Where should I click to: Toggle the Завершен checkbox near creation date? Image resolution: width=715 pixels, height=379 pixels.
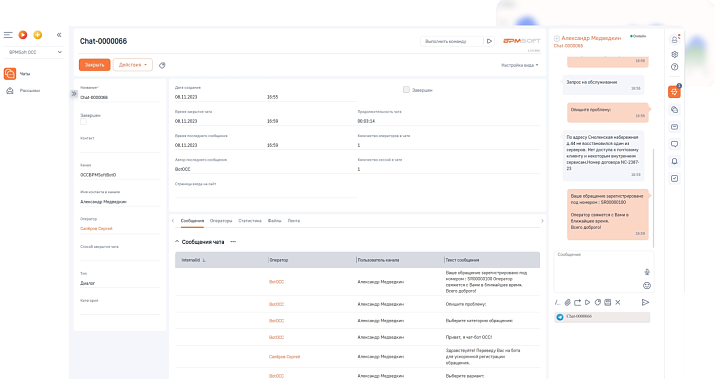[406, 90]
